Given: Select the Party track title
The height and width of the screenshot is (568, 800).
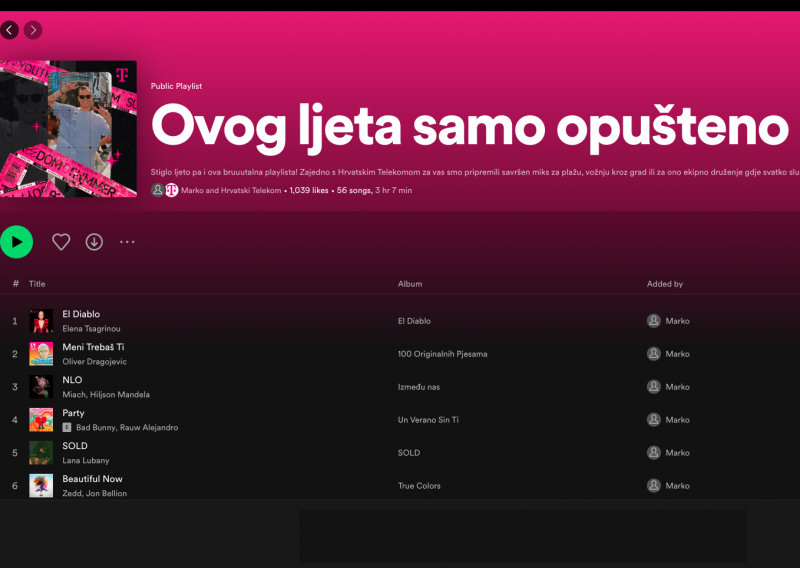Looking at the screenshot, I should [73, 413].
